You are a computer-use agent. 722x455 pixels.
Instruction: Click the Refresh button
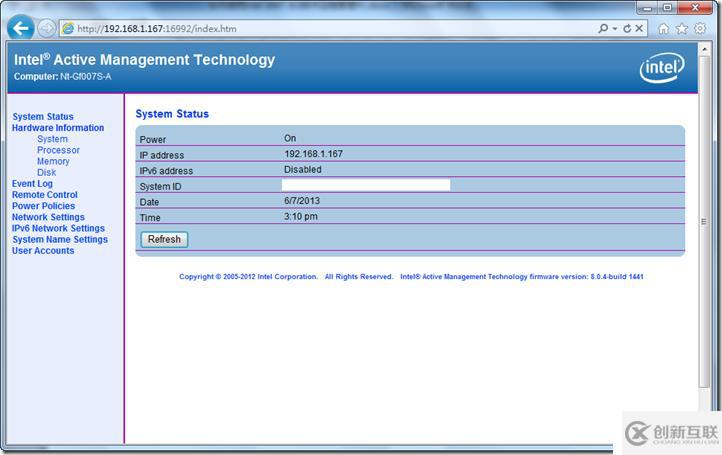tap(164, 239)
